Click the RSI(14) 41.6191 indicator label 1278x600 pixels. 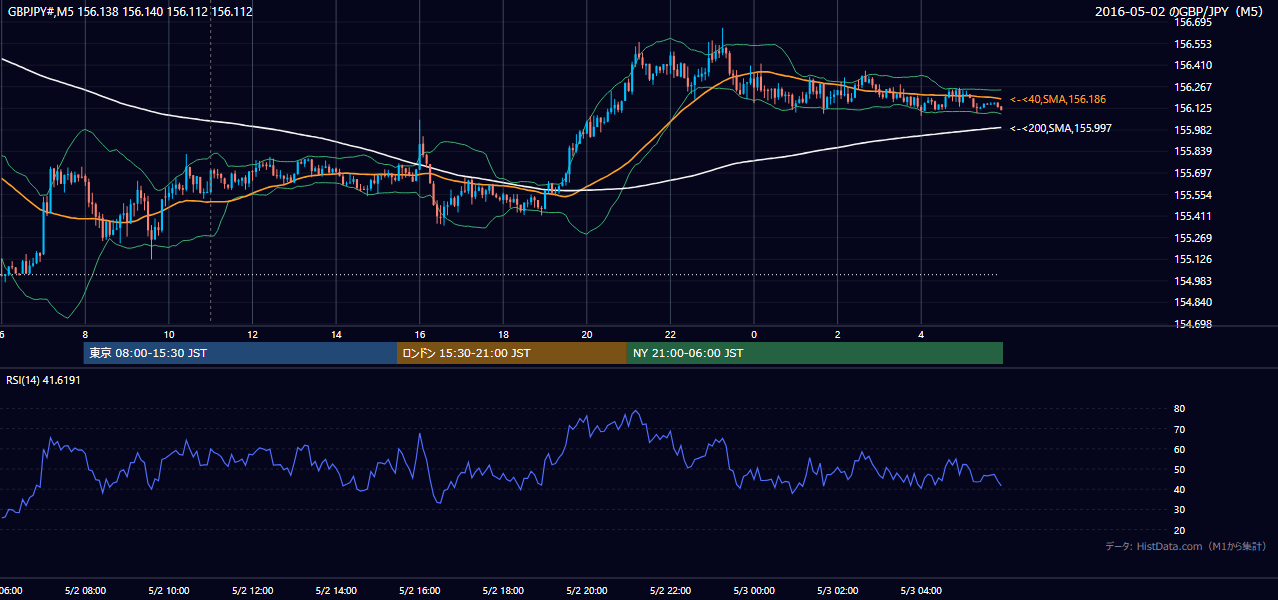click(x=43, y=381)
